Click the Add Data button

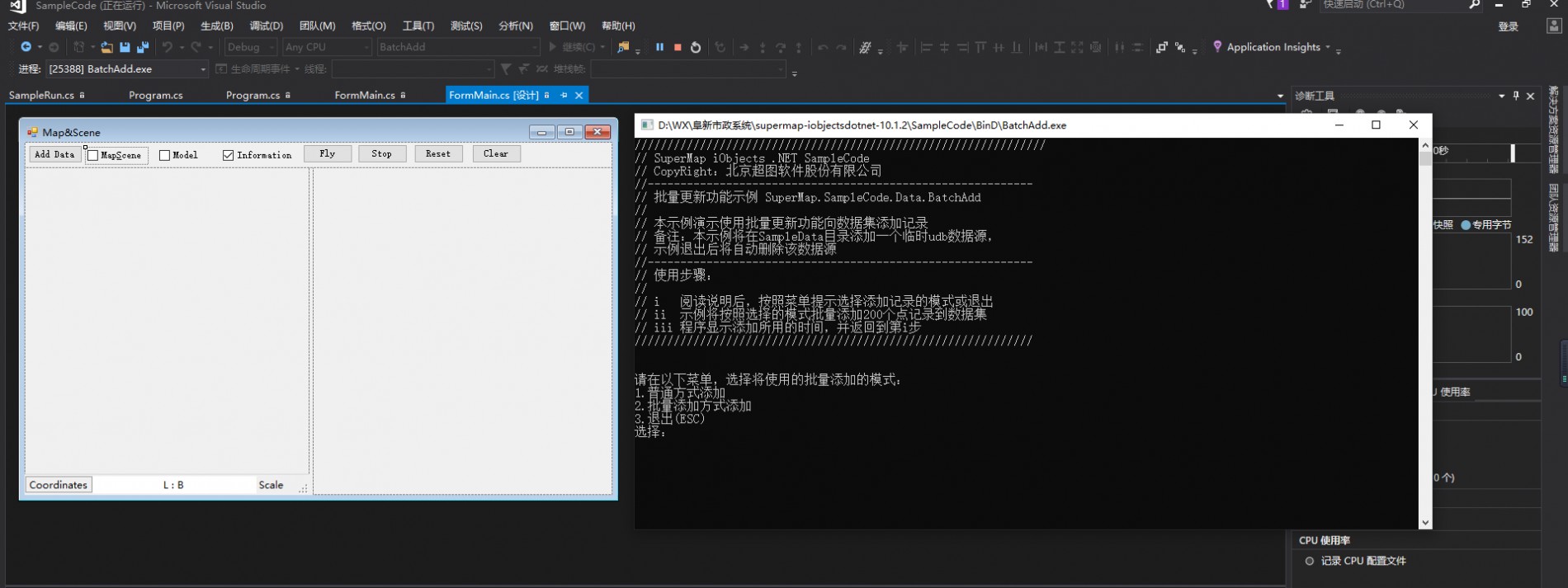click(x=54, y=154)
